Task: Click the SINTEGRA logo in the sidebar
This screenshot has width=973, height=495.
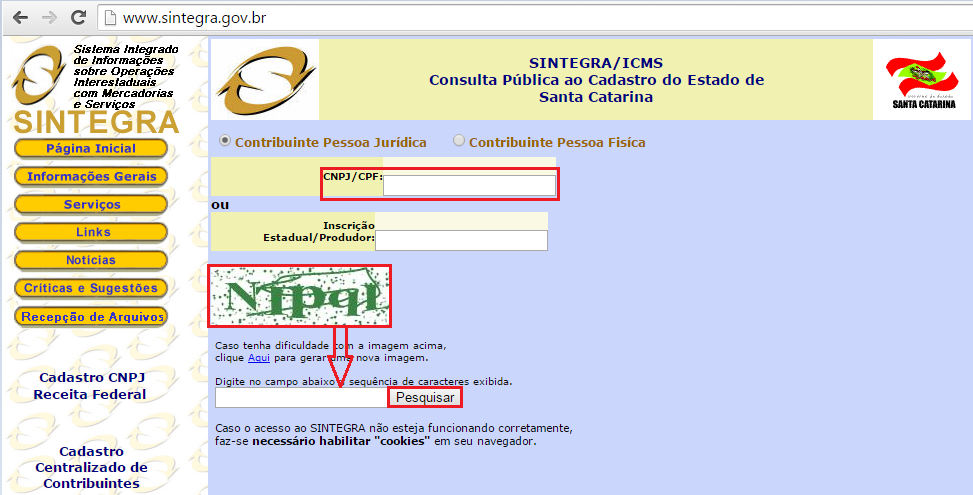Action: tap(95, 89)
